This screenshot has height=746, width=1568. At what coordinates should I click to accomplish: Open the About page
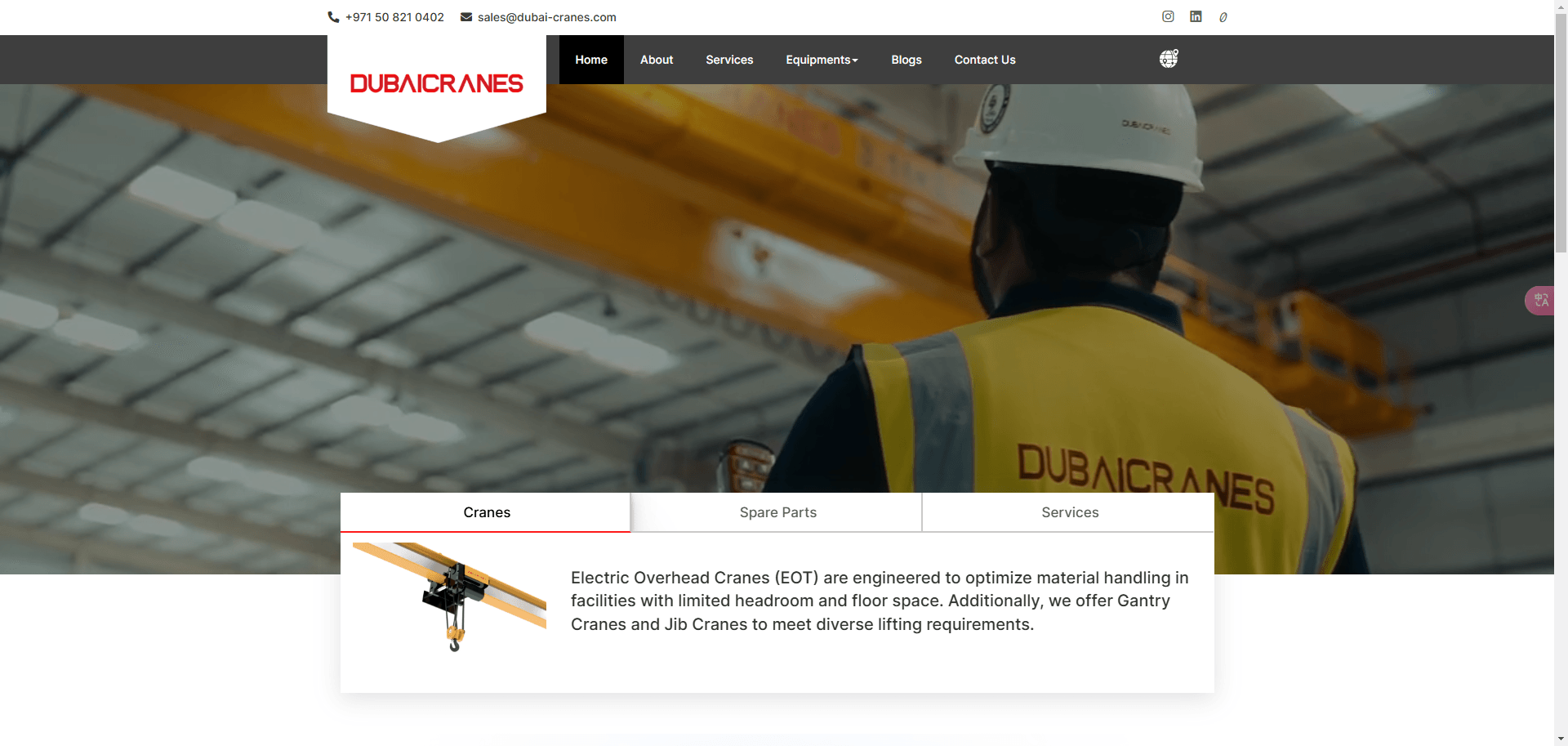[657, 60]
